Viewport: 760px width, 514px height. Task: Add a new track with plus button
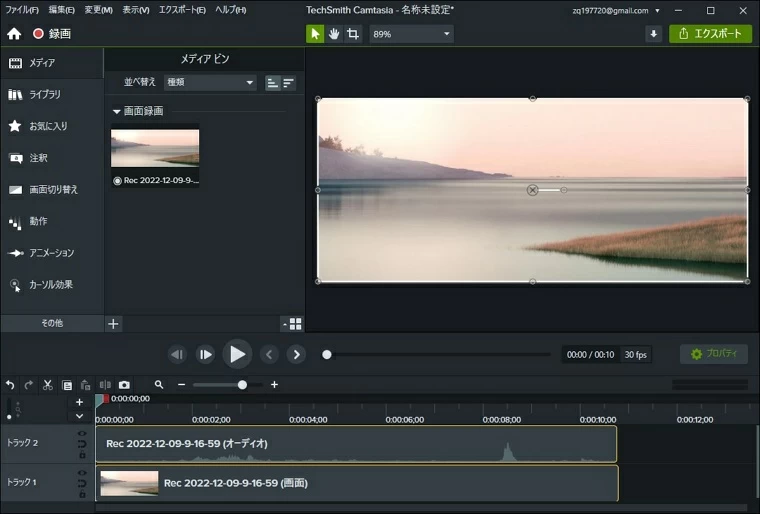pos(79,402)
